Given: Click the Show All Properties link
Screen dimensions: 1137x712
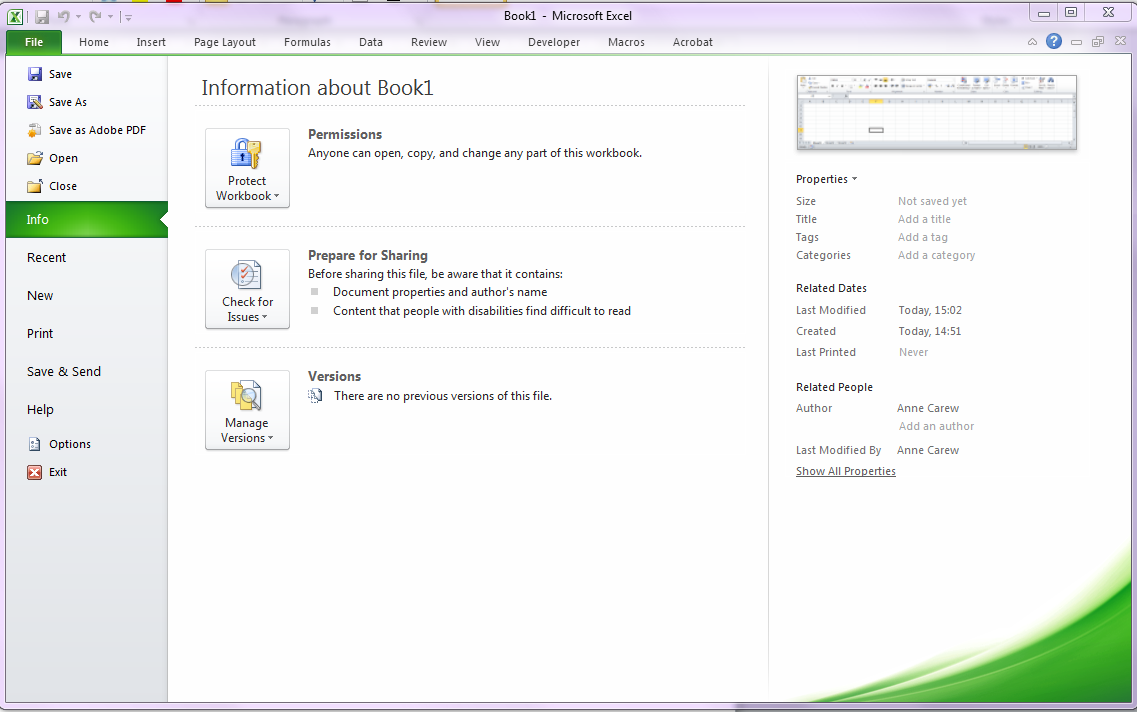Looking at the screenshot, I should tap(846, 472).
